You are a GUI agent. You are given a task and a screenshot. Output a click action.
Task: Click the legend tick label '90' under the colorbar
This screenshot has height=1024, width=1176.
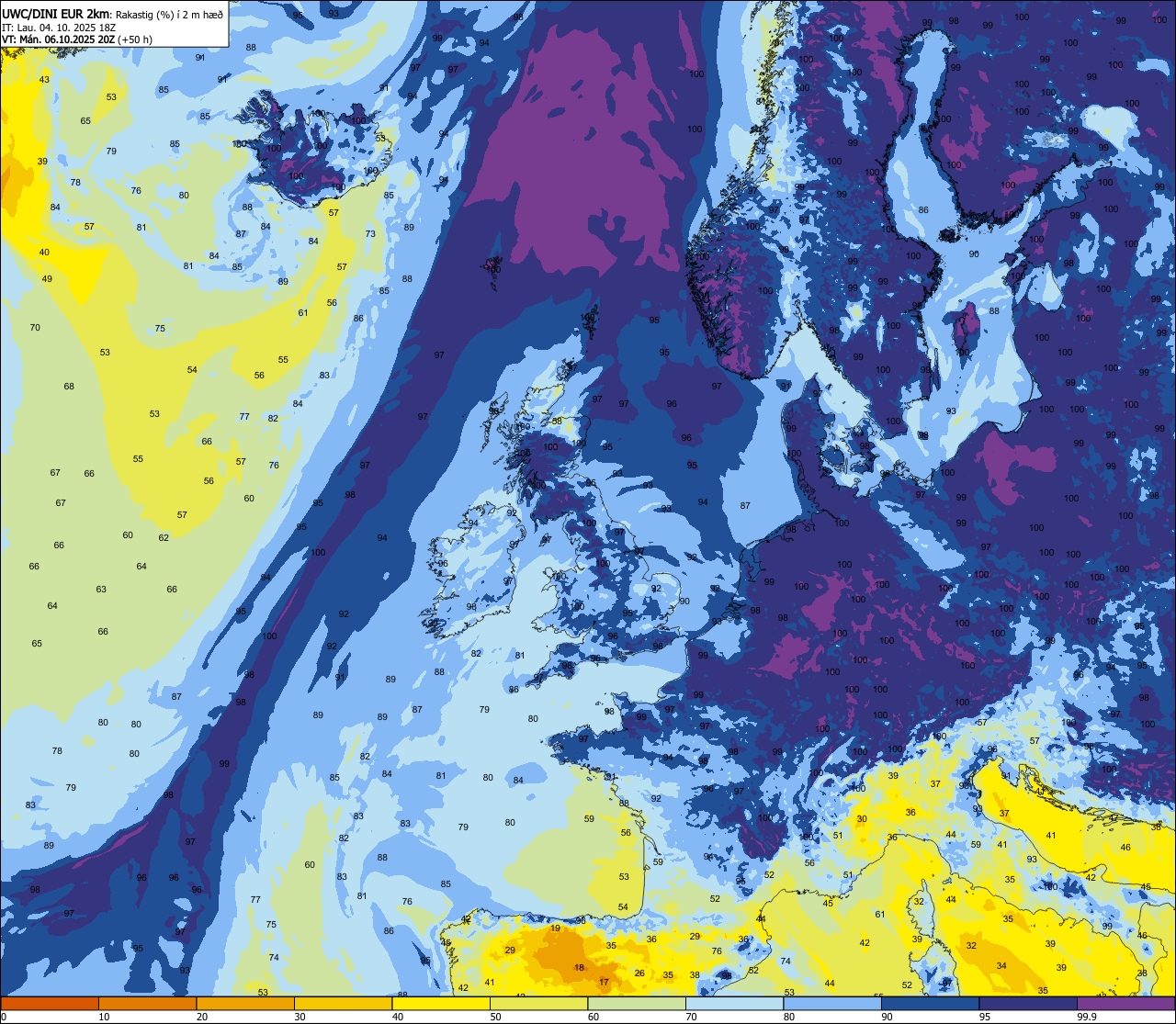887,1016
